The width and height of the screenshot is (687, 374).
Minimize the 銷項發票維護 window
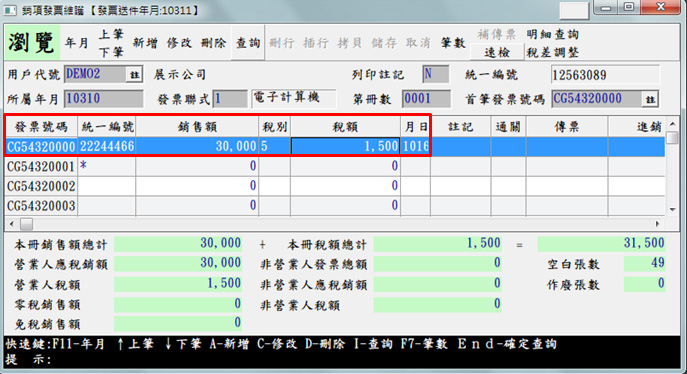tap(606, 7)
